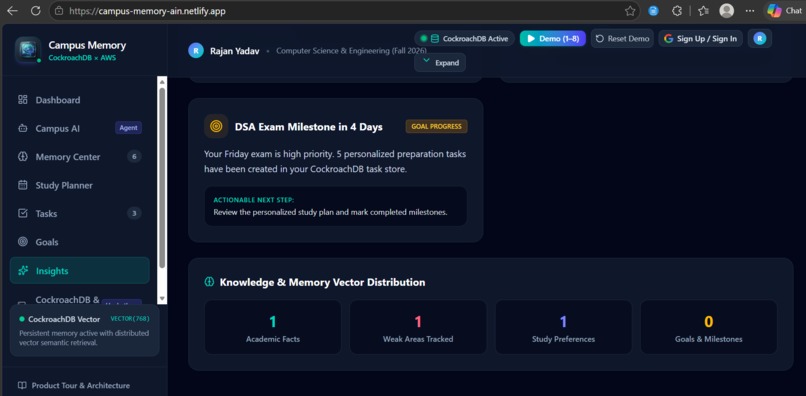Click the VECTOR(768) label
Screen dimensions: 806x396
click(130, 319)
